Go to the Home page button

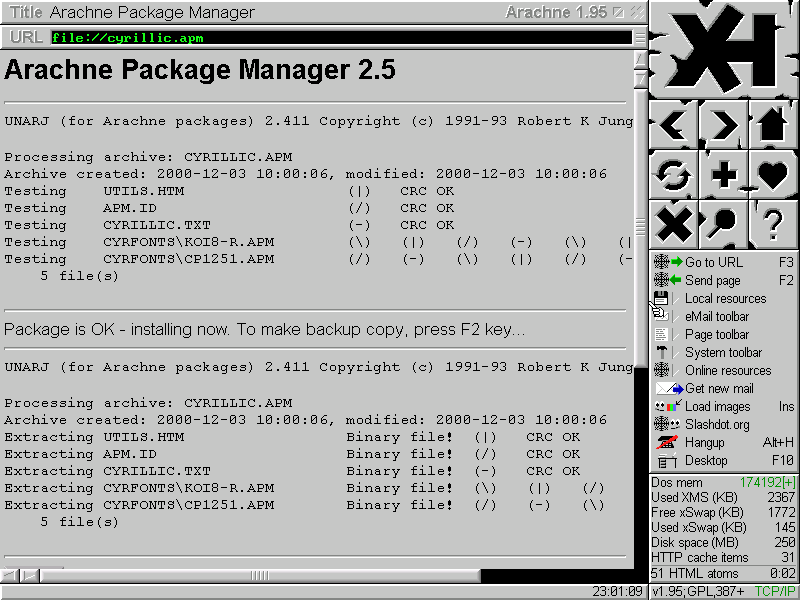pyautogui.click(x=773, y=125)
